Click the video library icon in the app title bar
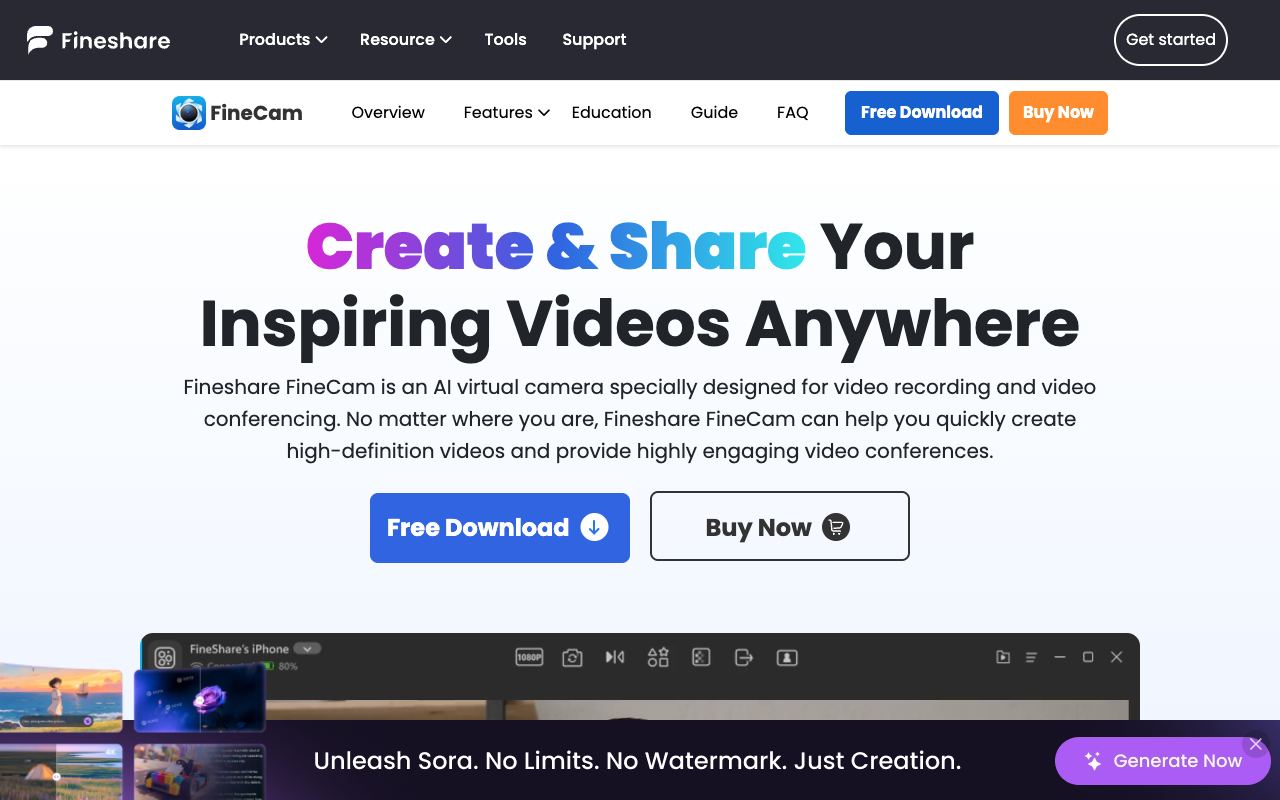Screen dimensions: 1280x800 coord(1003,657)
